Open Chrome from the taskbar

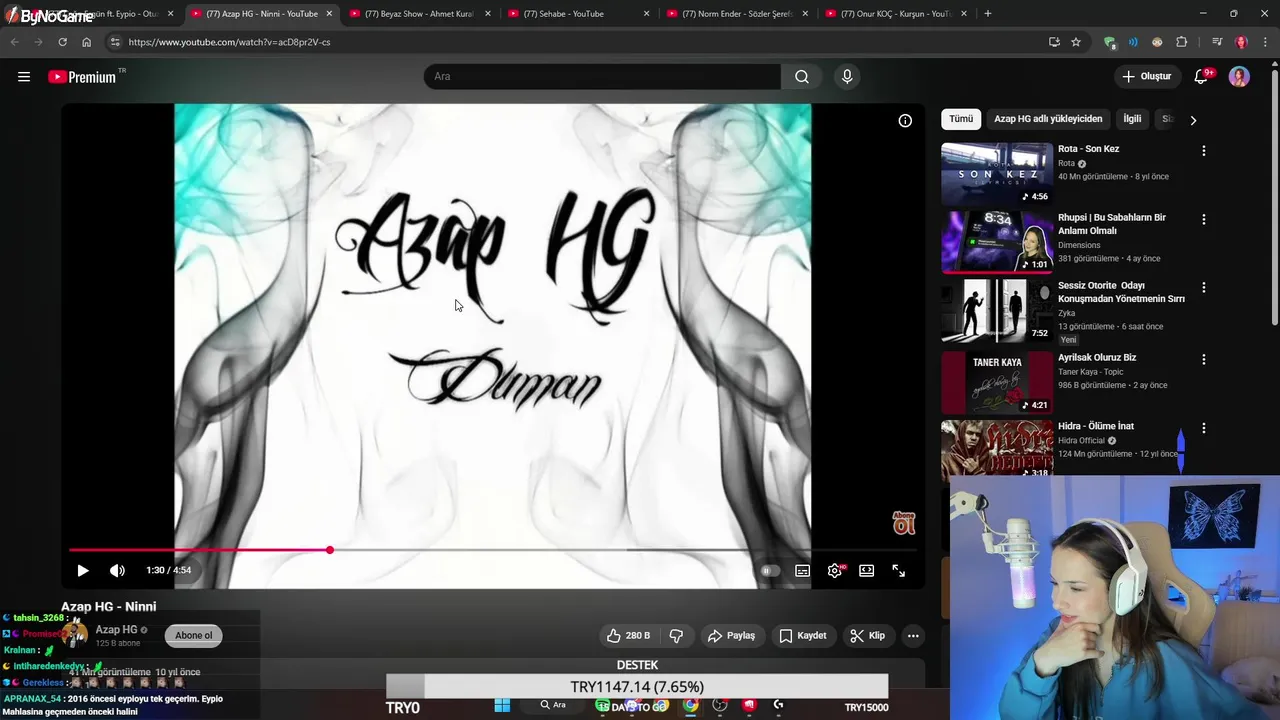pyautogui.click(x=691, y=705)
